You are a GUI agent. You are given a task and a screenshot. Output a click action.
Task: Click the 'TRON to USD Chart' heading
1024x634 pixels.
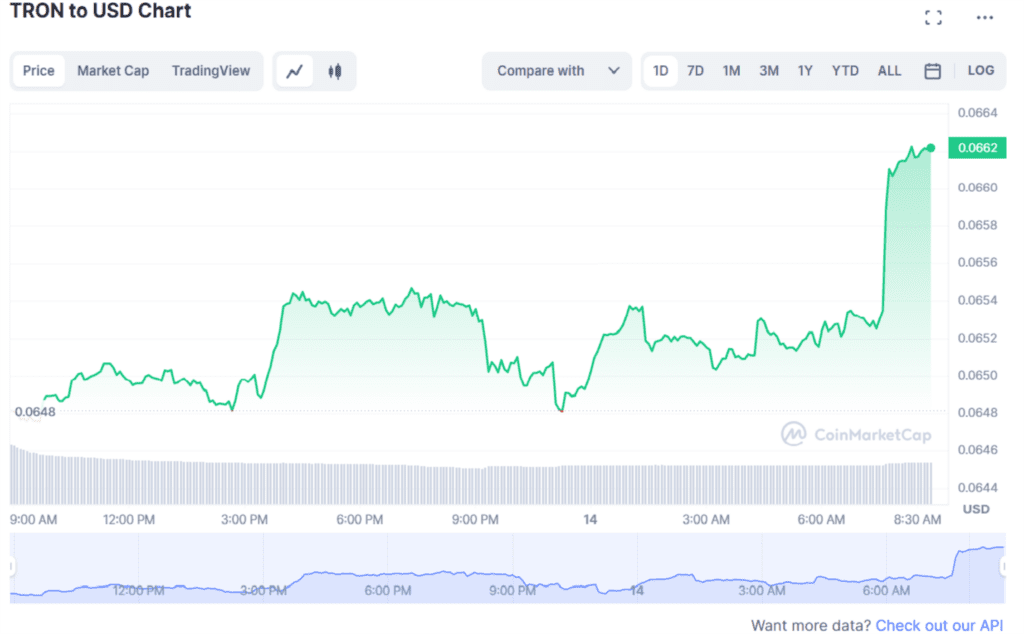coord(101,10)
